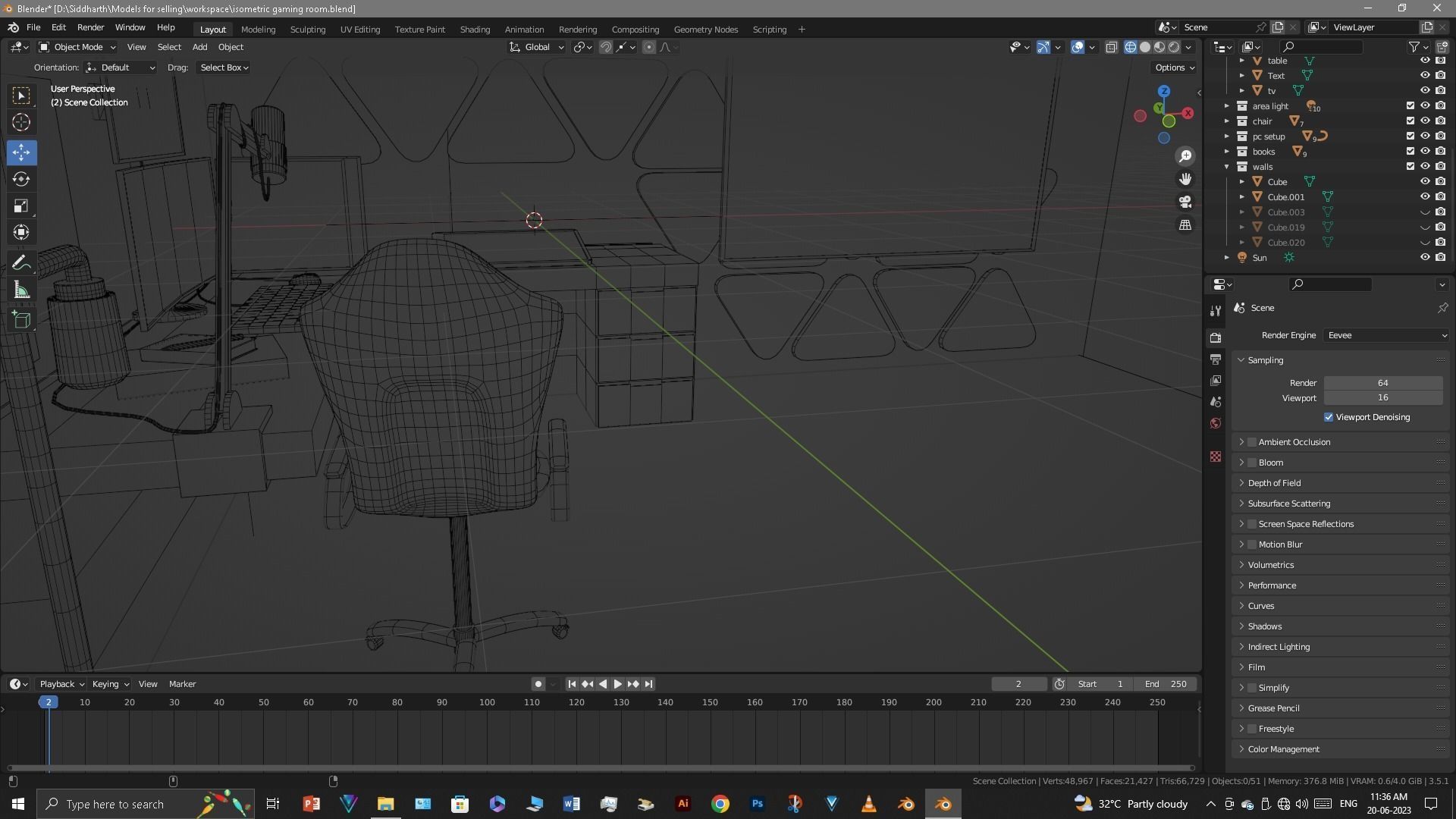Switch to material preview shading
This screenshot has width=1456, height=819.
coord(1159,47)
